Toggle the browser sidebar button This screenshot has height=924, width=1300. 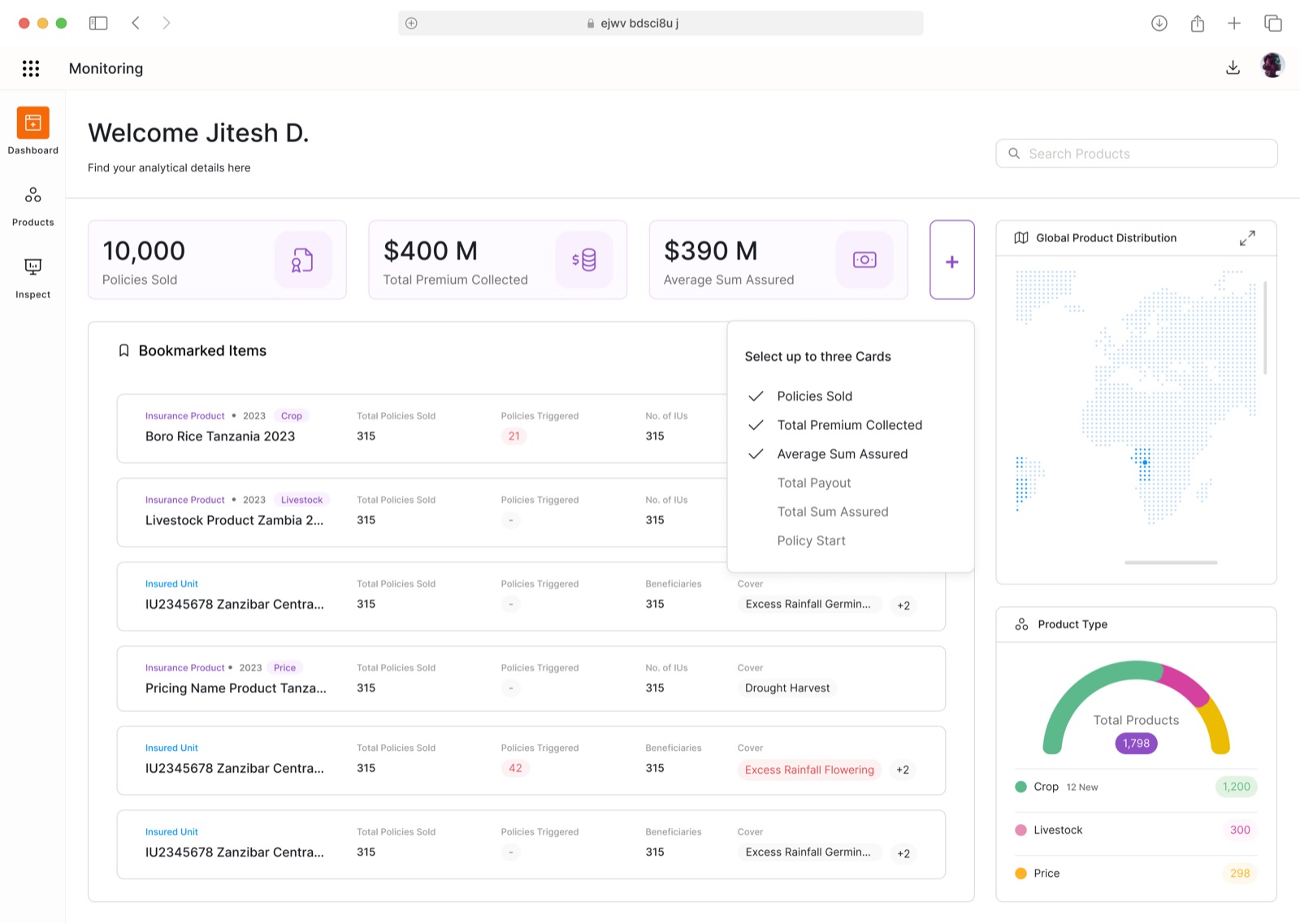[x=98, y=23]
